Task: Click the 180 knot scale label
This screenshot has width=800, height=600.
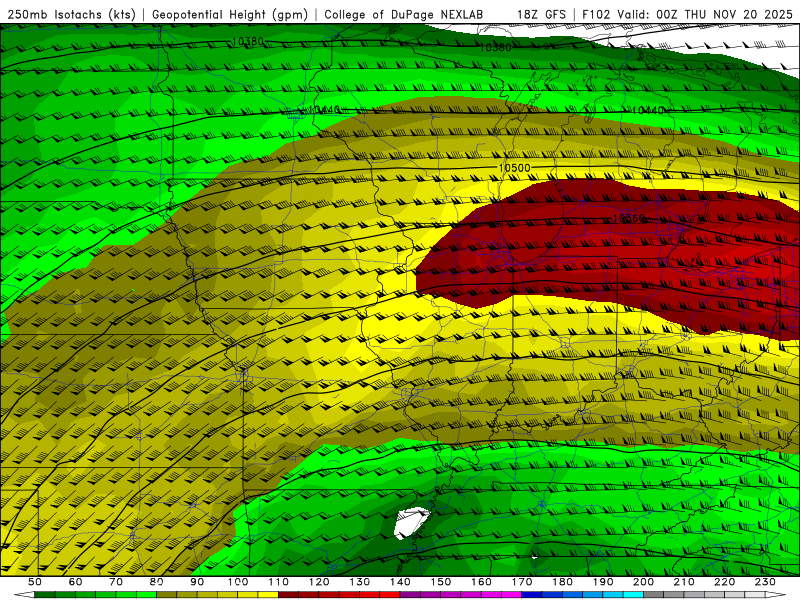Action: pyautogui.click(x=562, y=582)
